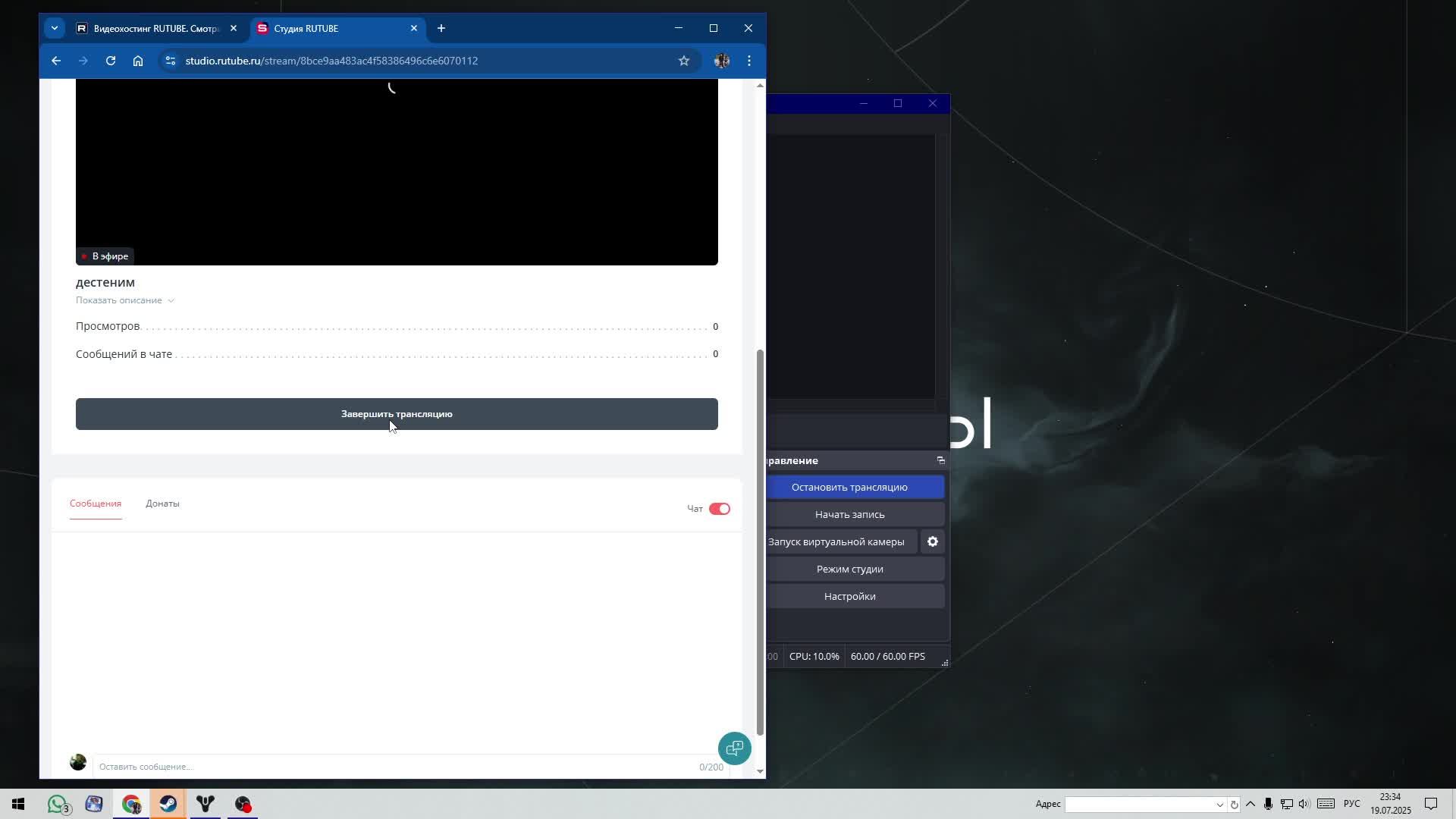Click the support chat bubble icon
Screen dimensions: 1456x819
click(734, 748)
